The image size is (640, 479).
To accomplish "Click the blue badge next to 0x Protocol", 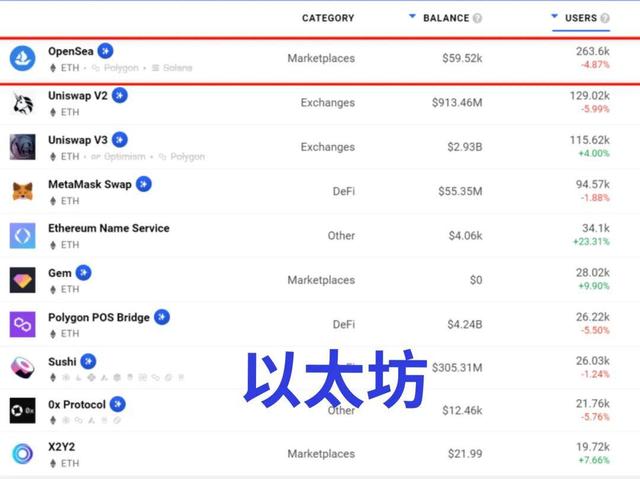I will pos(118,404).
